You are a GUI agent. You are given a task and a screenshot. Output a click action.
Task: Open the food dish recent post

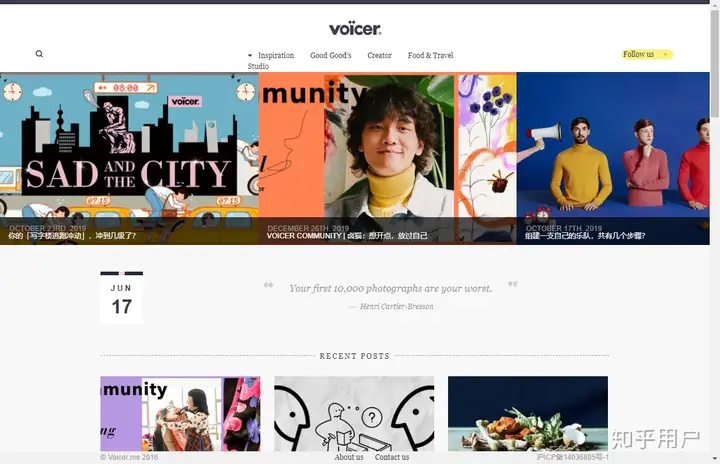[x=528, y=413]
